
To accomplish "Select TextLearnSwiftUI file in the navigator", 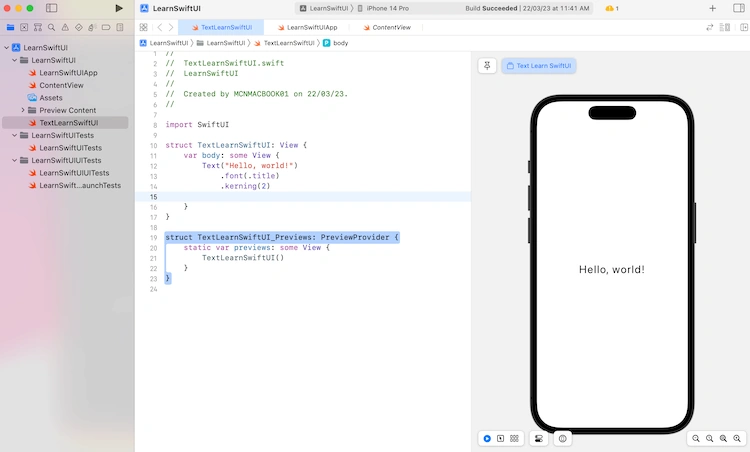I will point(65,122).
